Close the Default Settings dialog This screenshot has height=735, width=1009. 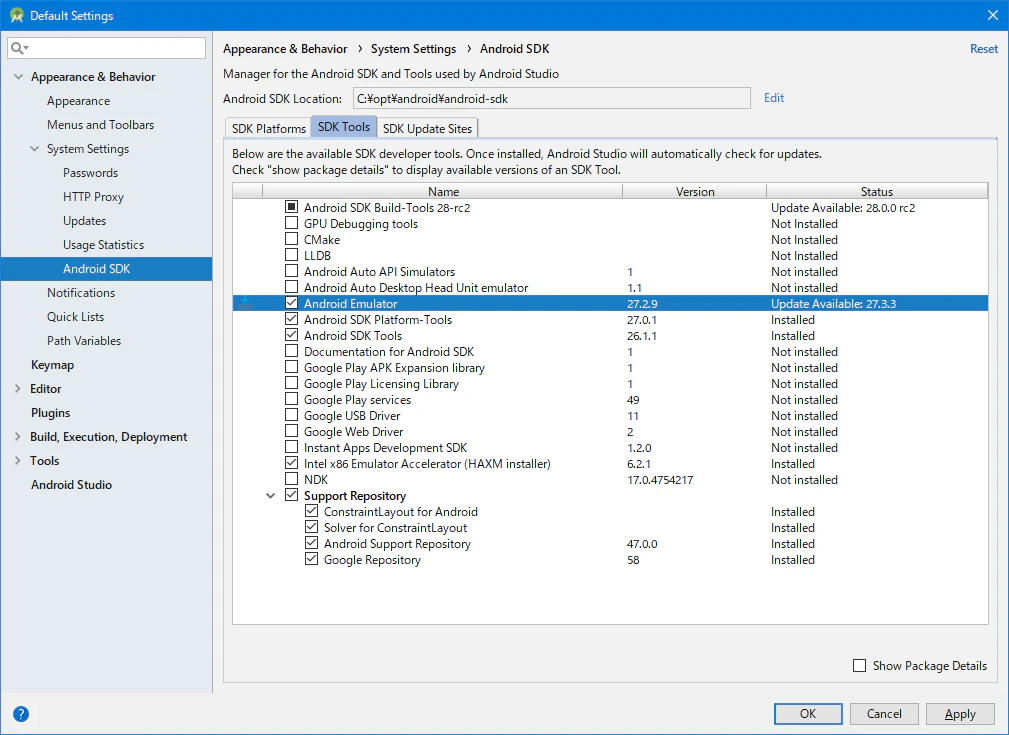click(x=993, y=15)
